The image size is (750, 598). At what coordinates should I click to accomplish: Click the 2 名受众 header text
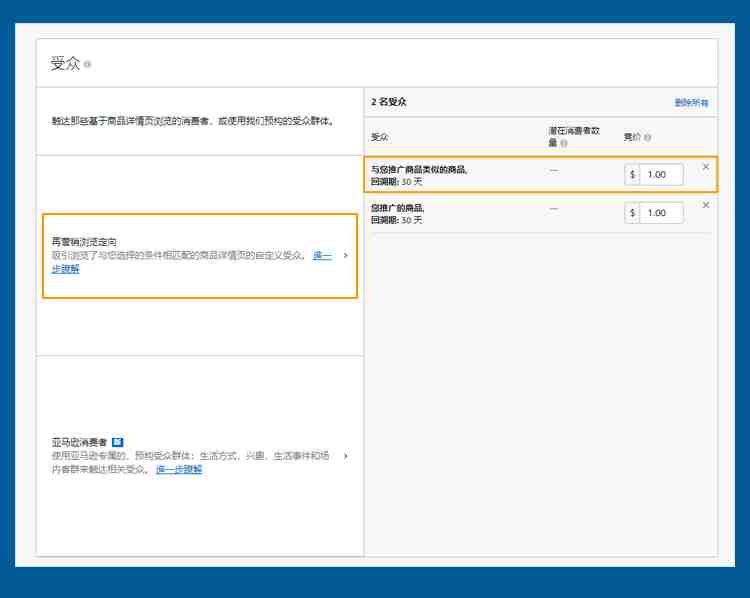(388, 102)
